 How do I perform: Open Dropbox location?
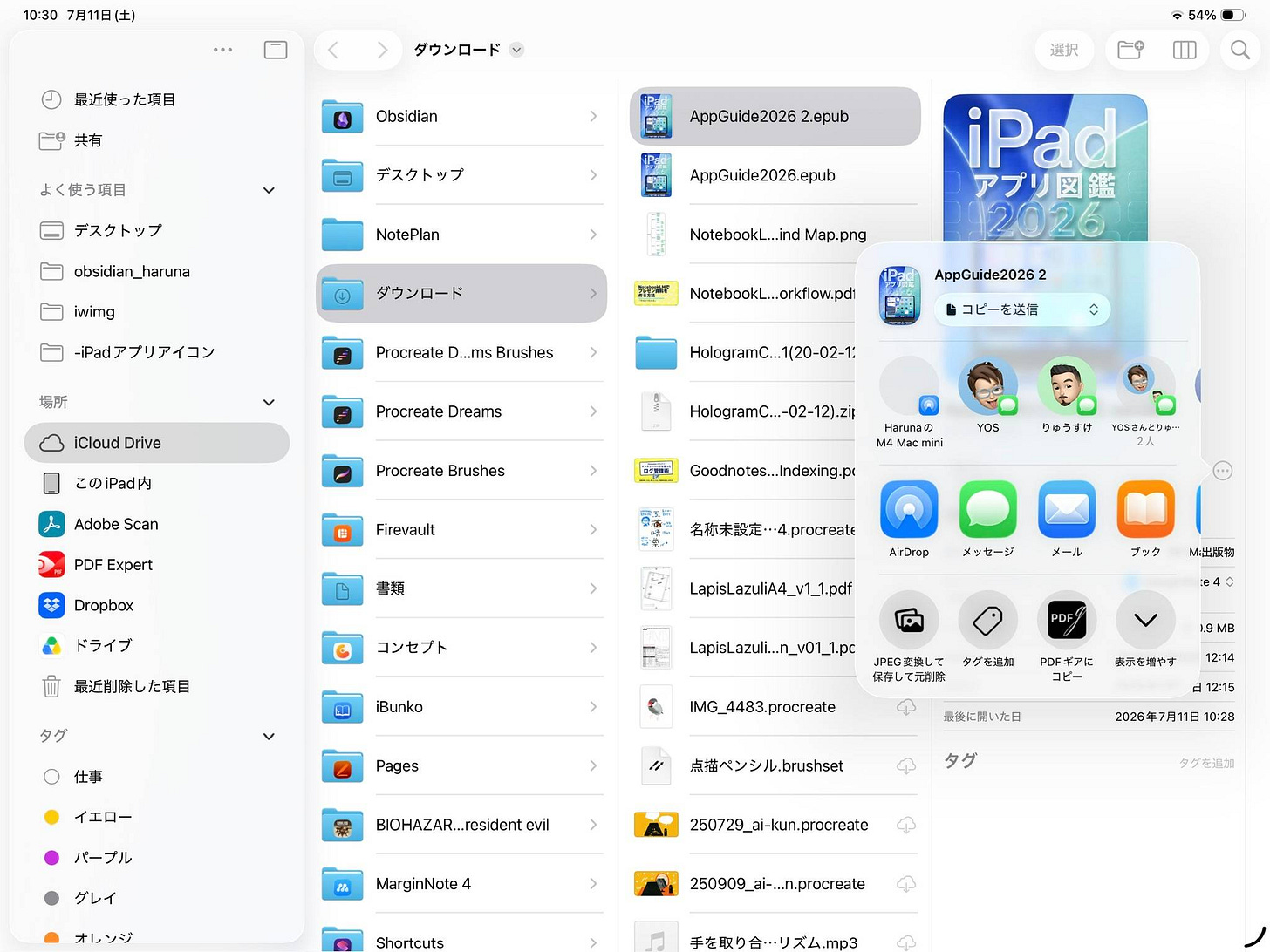pyautogui.click(x=157, y=605)
